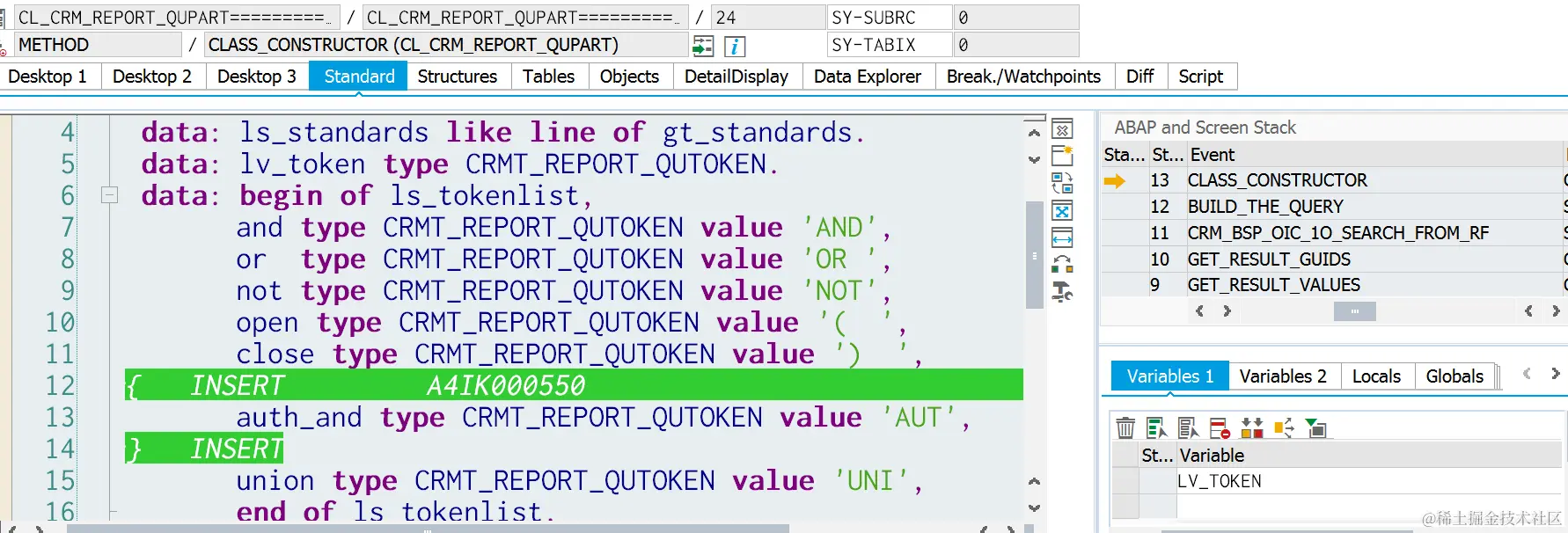Click the down chevron at the editor's bottom right
Viewport: 1568px width, 533px height.
click(1034, 507)
